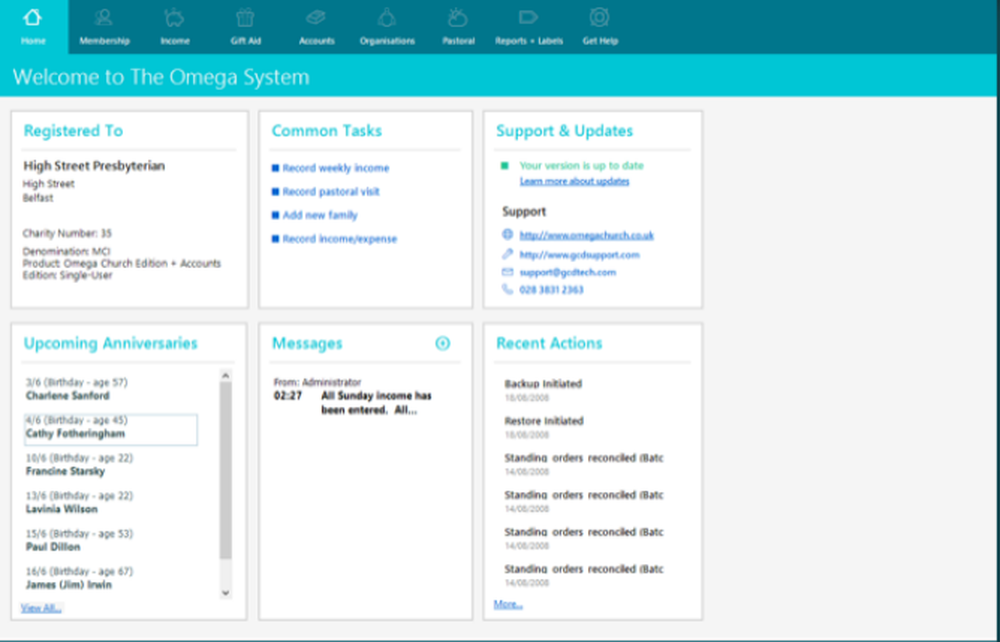Screen dimensions: 1000x642
Task: Click the envelope icon beside support email
Action: pos(507,272)
